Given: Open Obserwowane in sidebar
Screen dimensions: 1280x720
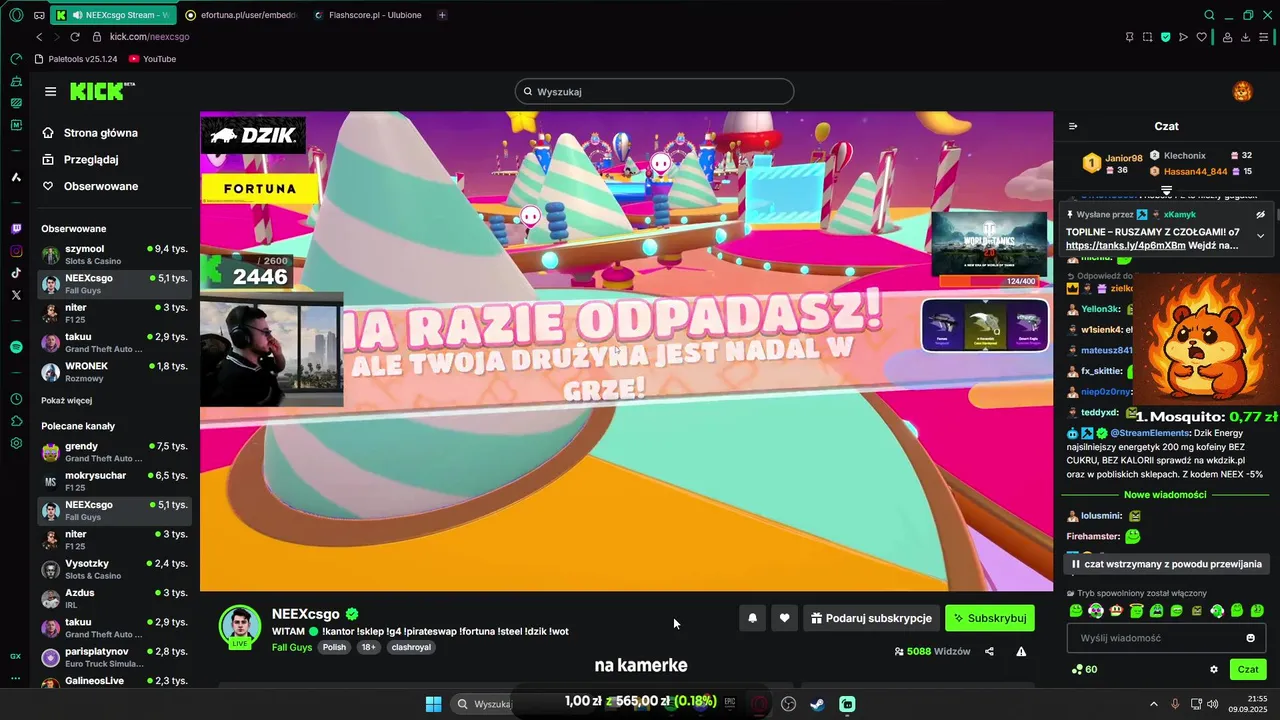Looking at the screenshot, I should coord(90,186).
